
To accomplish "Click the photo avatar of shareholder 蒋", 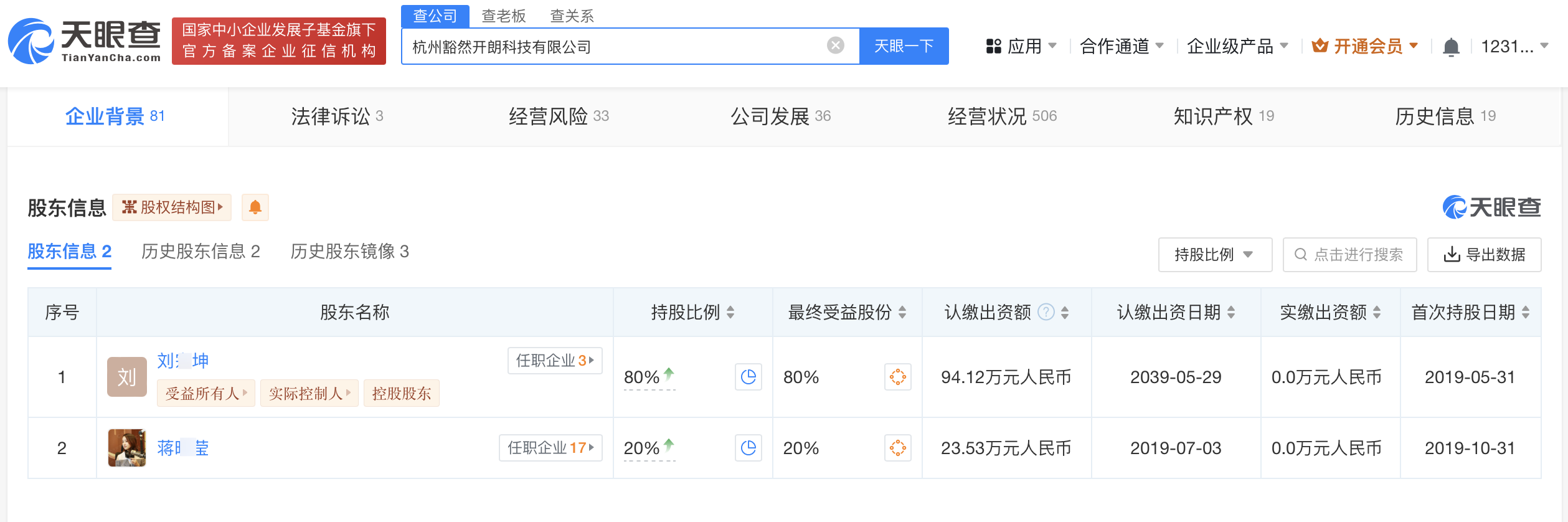I will [127, 448].
